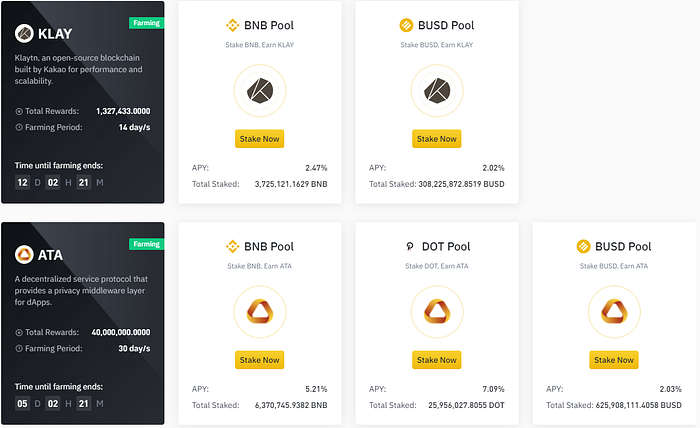Screen dimensions: 700x428
Task: Click the large ATA token logo in BUSD Pool card
Action: tap(614, 312)
